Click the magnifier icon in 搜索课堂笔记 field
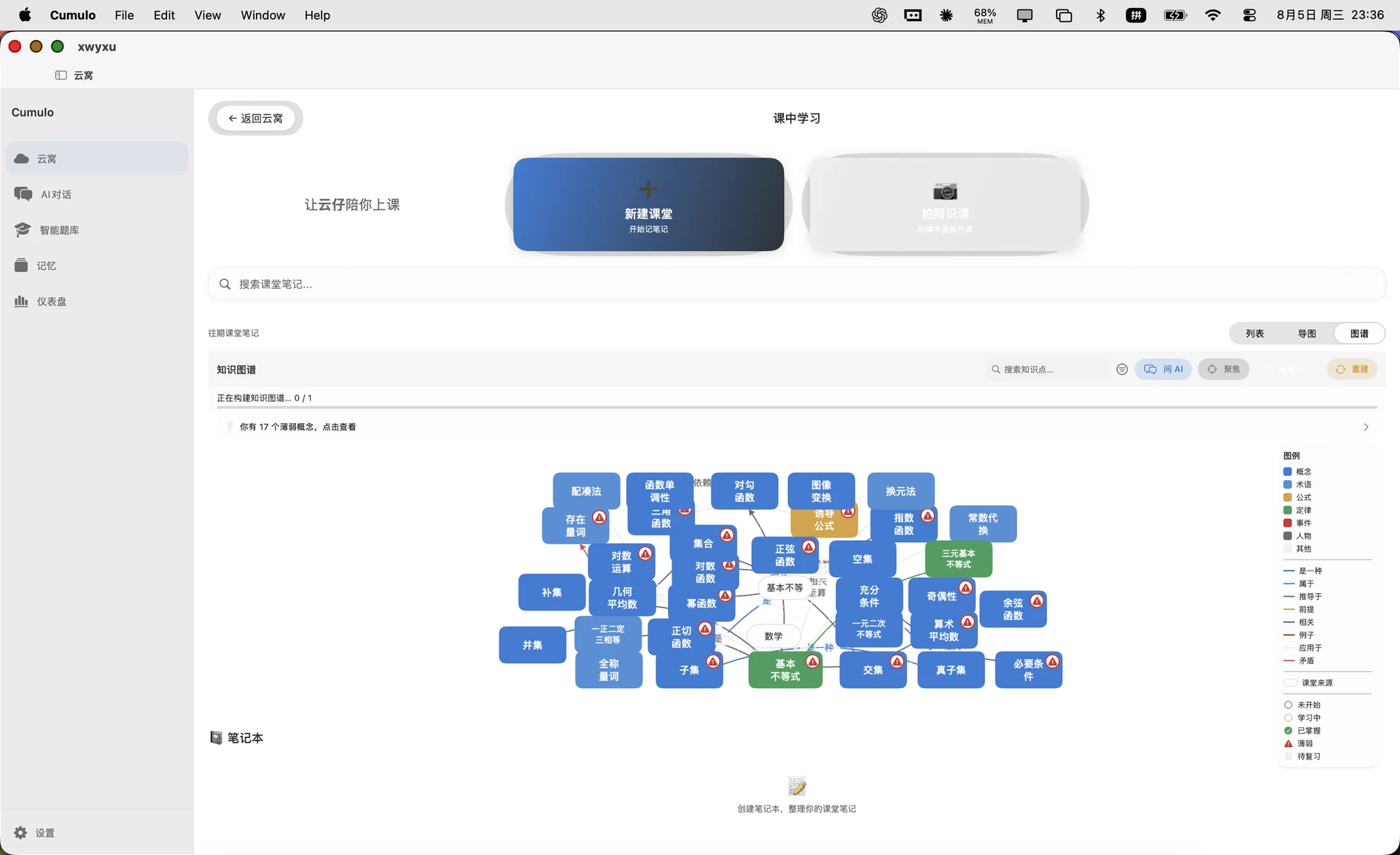This screenshot has width=1400, height=855. pyautogui.click(x=225, y=284)
